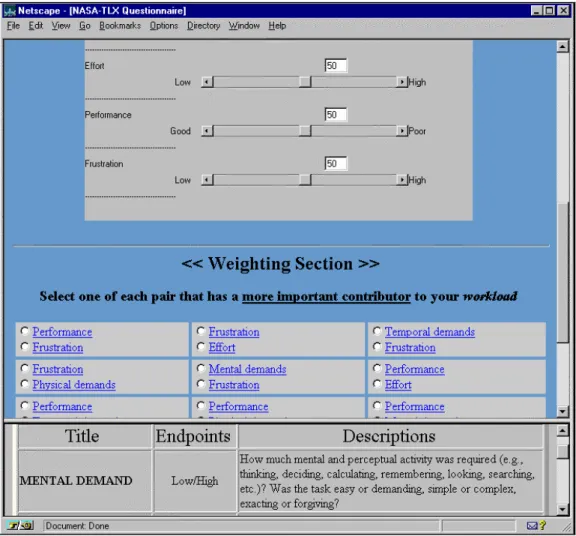576x536 pixels.
Task: Click the Descriptions column header
Action: (390, 436)
